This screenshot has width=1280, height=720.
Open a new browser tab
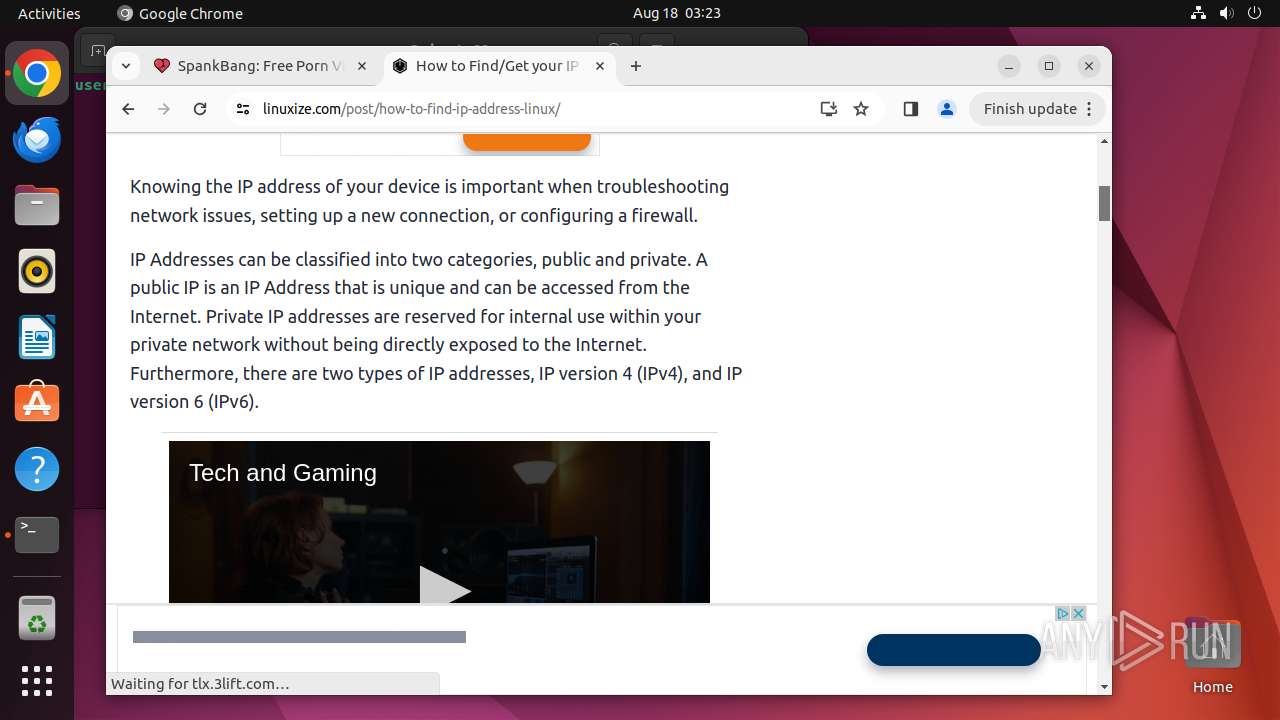pos(636,66)
